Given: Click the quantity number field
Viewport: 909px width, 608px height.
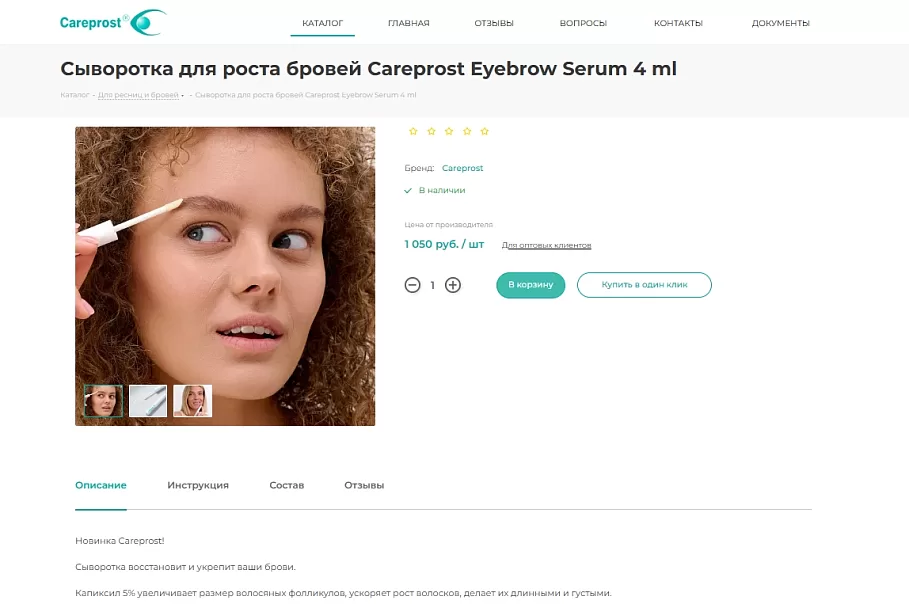Looking at the screenshot, I should coord(432,285).
